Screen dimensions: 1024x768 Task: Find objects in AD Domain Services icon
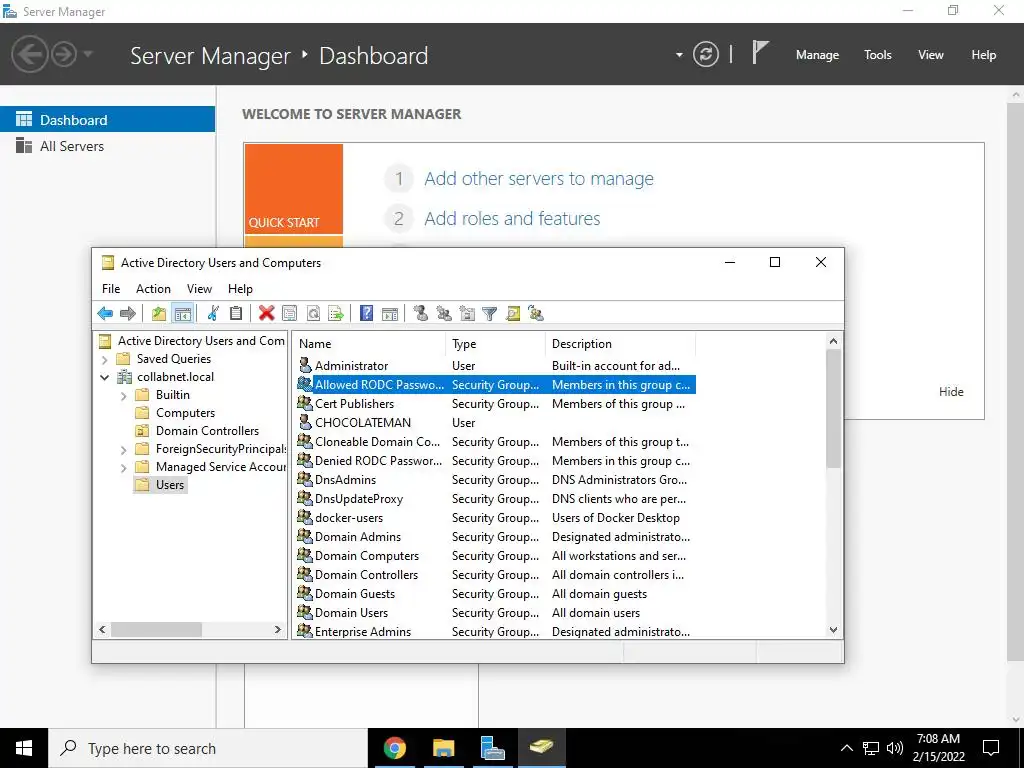[x=513, y=313]
